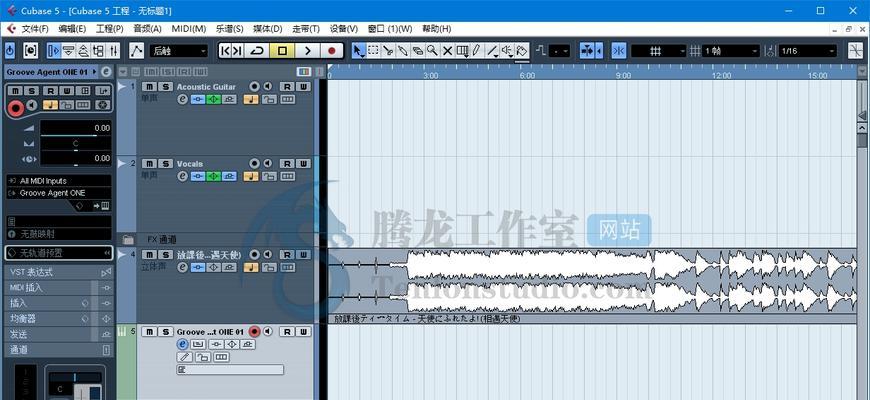
Task: Toggle the Cycle loop button
Action: pos(257,51)
